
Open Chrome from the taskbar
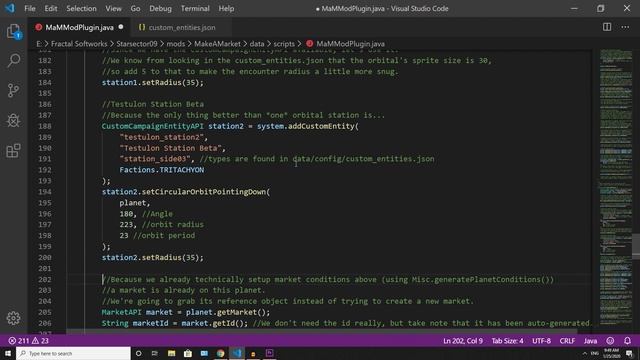[220, 353]
